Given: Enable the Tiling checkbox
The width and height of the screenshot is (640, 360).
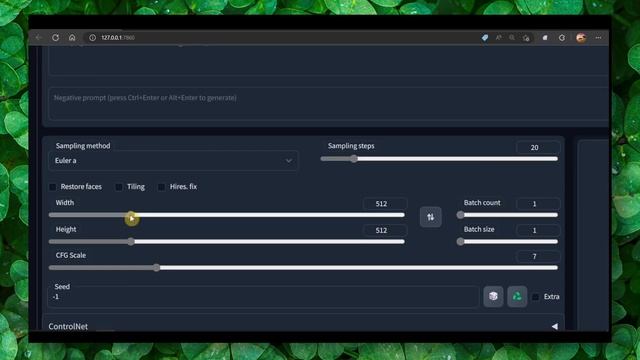Looking at the screenshot, I should click(x=119, y=187).
